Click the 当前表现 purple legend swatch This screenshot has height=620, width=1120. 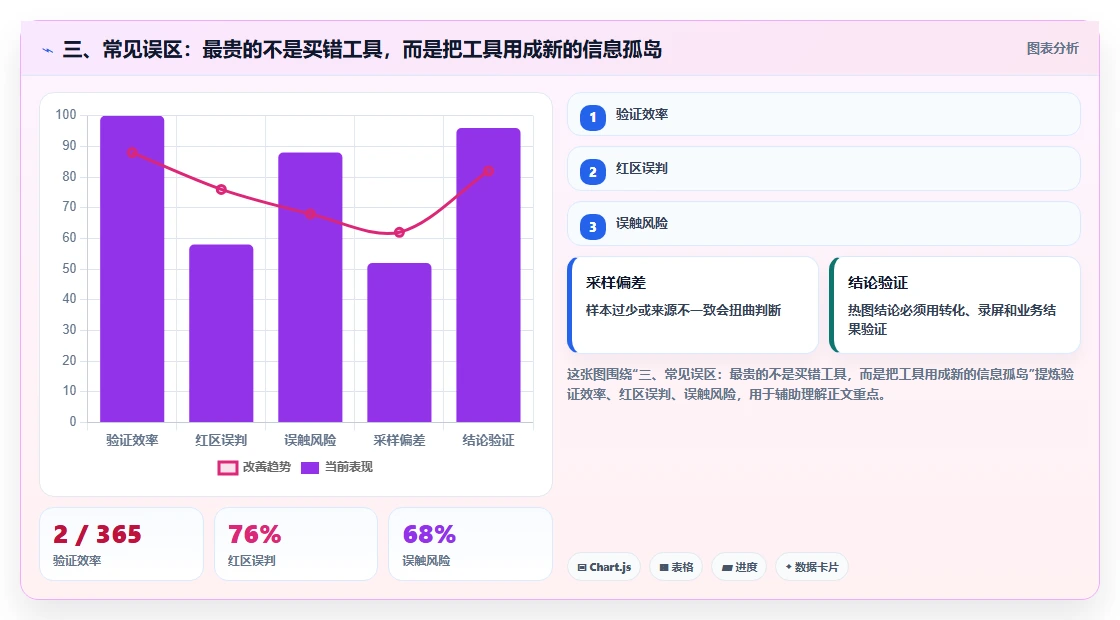click(x=309, y=468)
